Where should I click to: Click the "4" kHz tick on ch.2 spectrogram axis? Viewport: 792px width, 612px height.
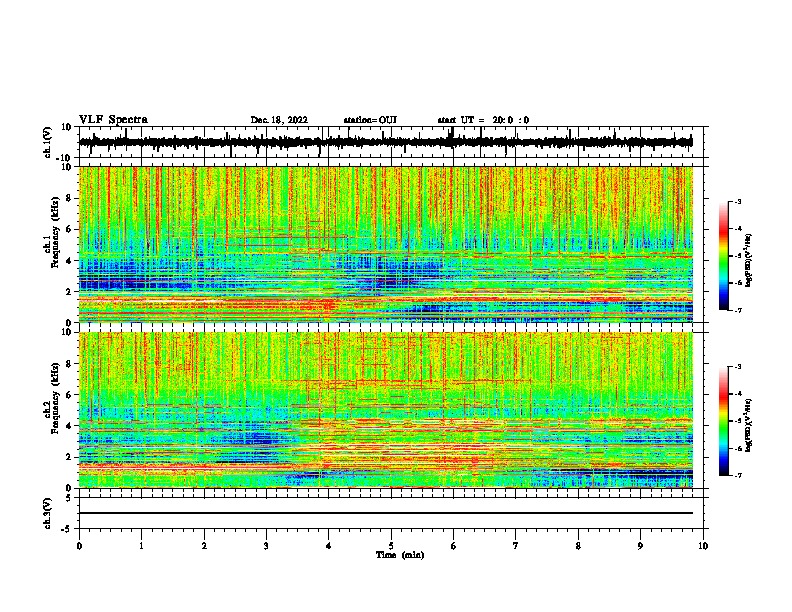click(69, 426)
